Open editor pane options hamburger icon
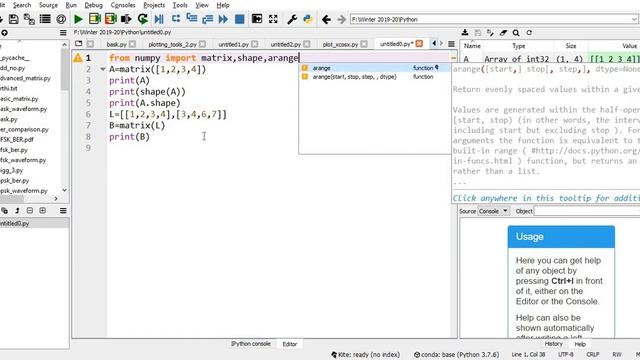The width and height of the screenshot is (640, 360). (451, 44)
